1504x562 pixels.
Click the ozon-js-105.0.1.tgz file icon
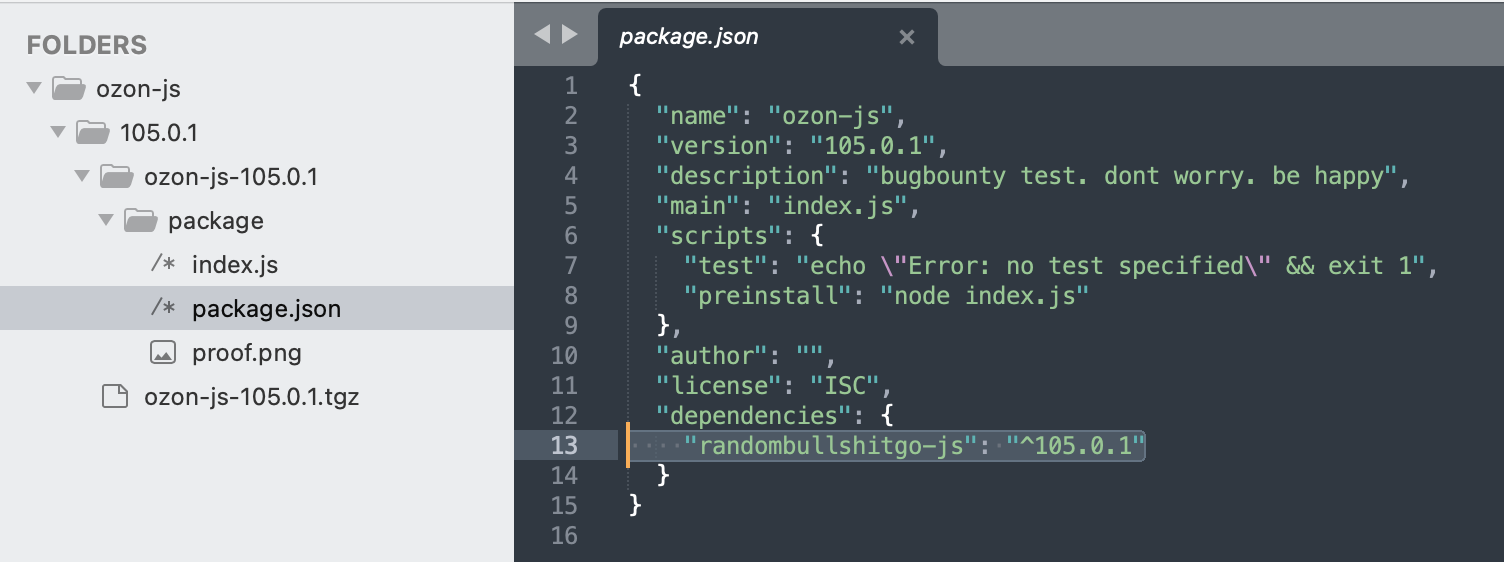coord(116,397)
